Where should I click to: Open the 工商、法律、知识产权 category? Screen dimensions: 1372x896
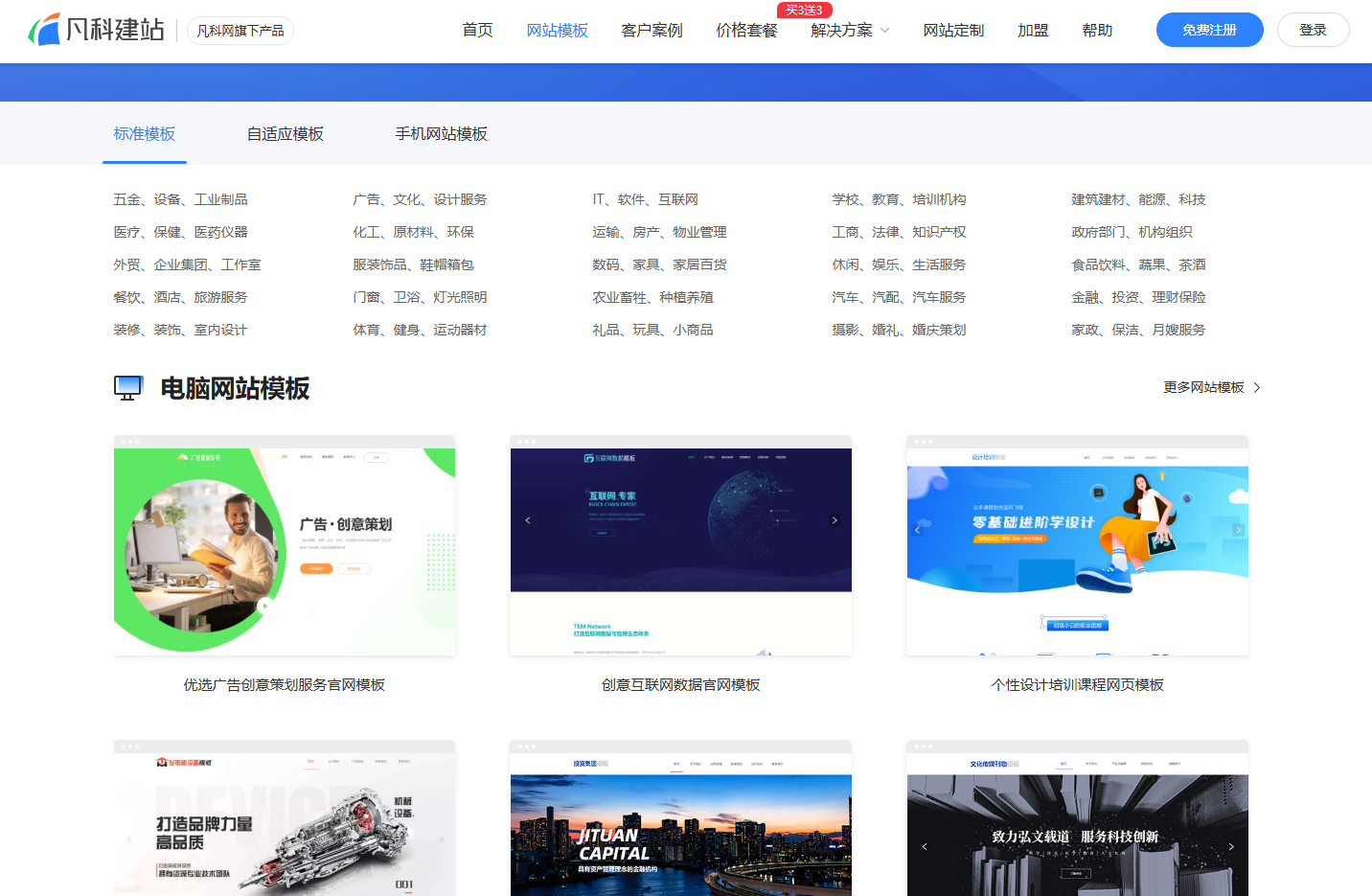pos(899,232)
